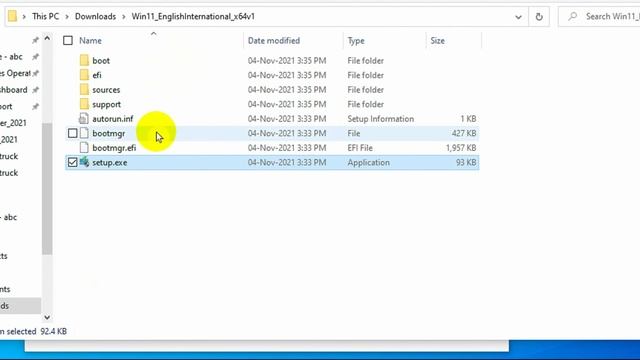This screenshot has width=640, height=360.
Task: Select the bootmgr.efi file name
Action: pos(114,148)
